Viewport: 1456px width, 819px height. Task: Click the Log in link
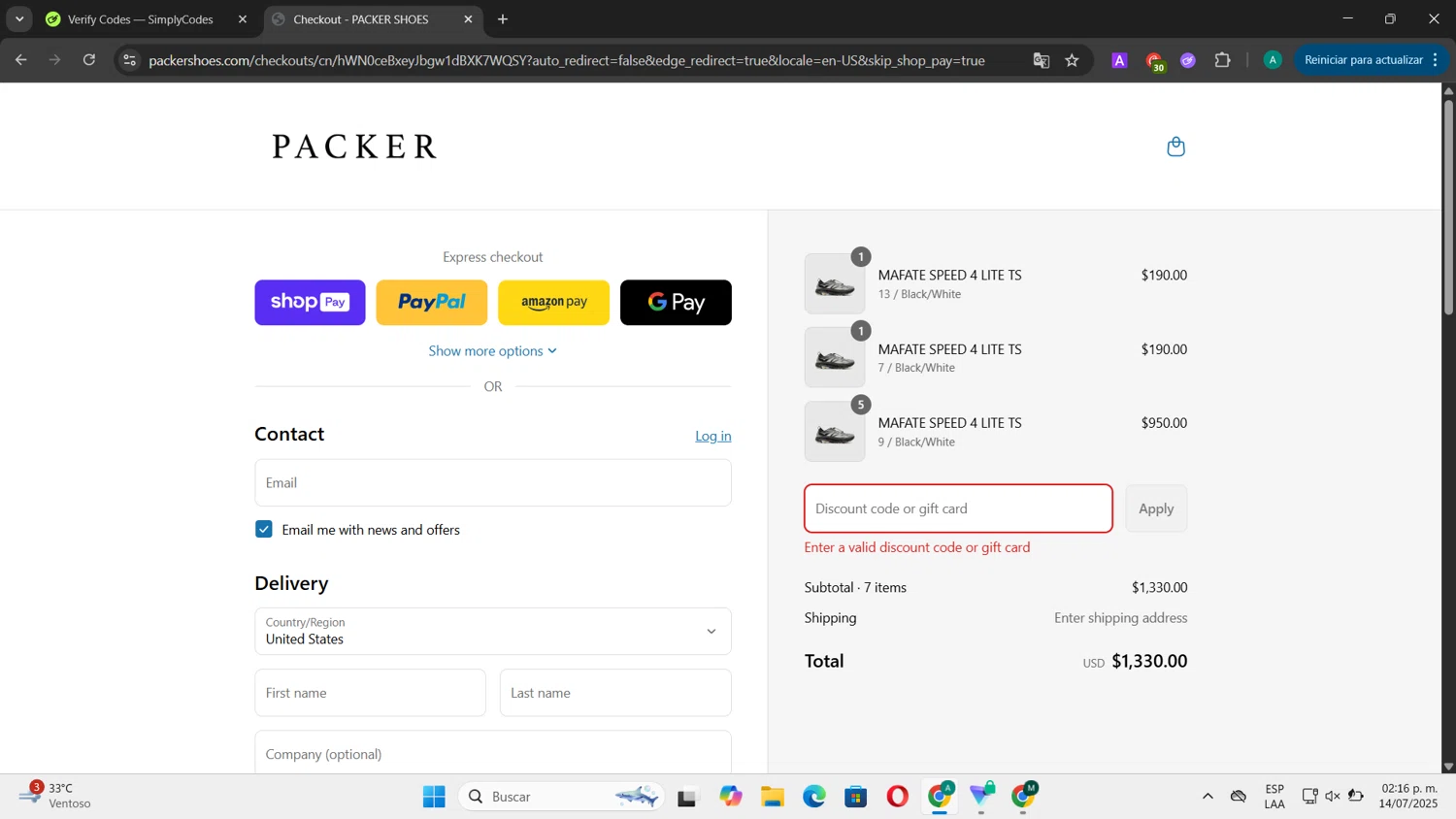(x=713, y=436)
